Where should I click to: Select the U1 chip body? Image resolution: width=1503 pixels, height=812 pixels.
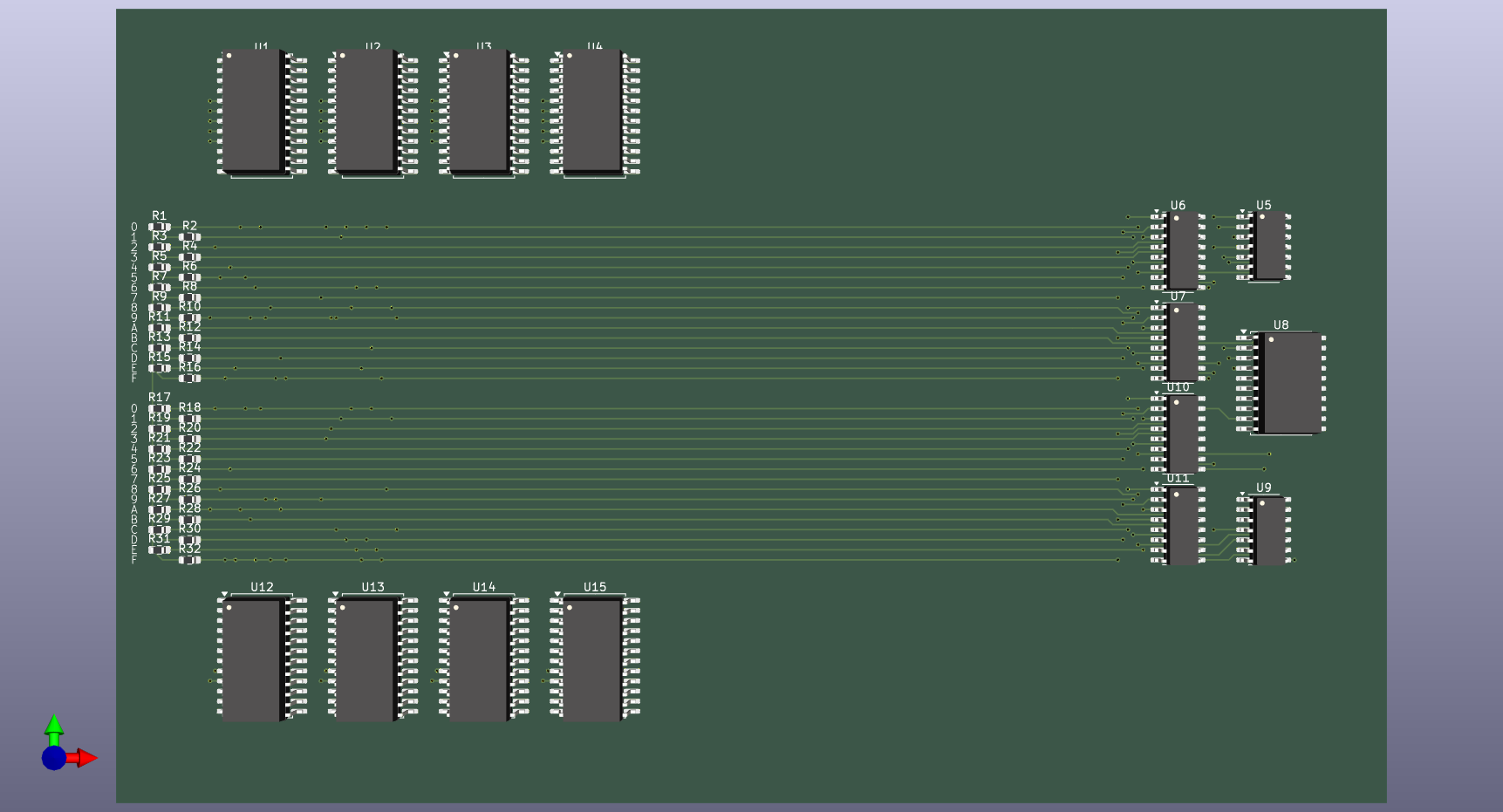point(251,110)
